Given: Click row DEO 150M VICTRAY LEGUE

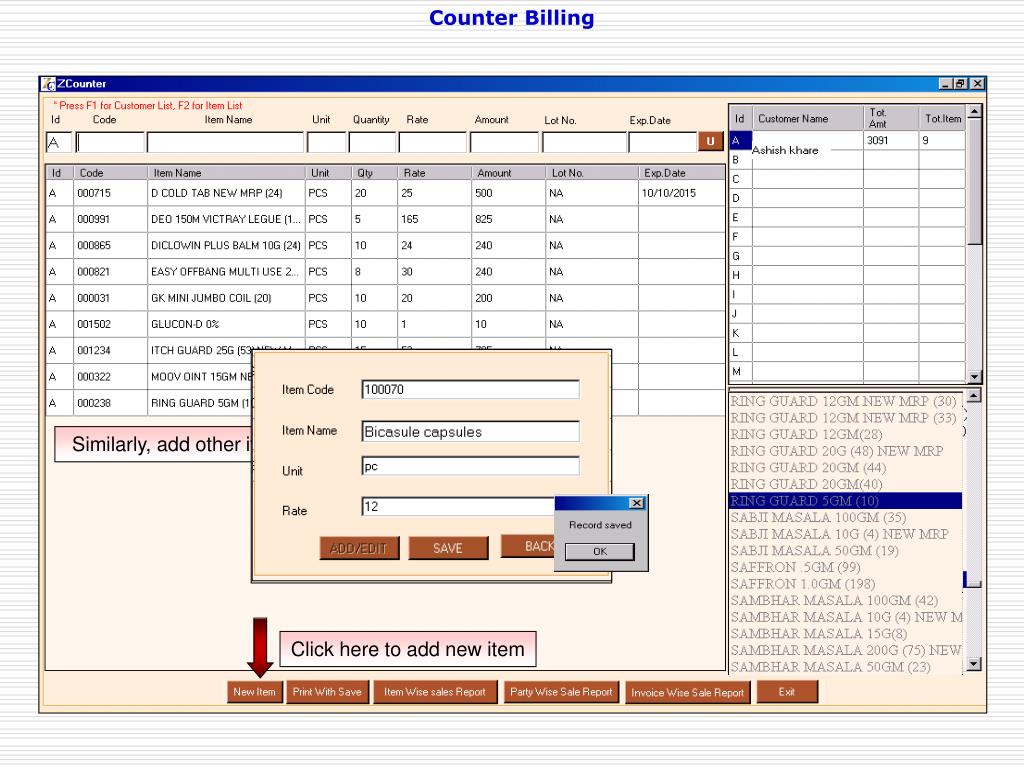Looking at the screenshot, I should pos(385,219).
